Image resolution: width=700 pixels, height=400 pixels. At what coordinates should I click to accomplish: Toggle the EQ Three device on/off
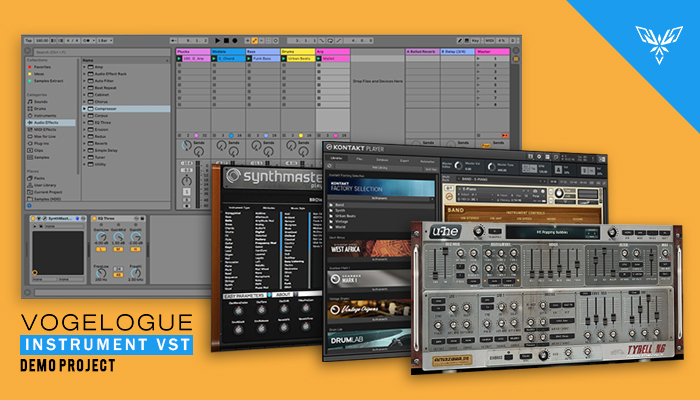click(94, 219)
